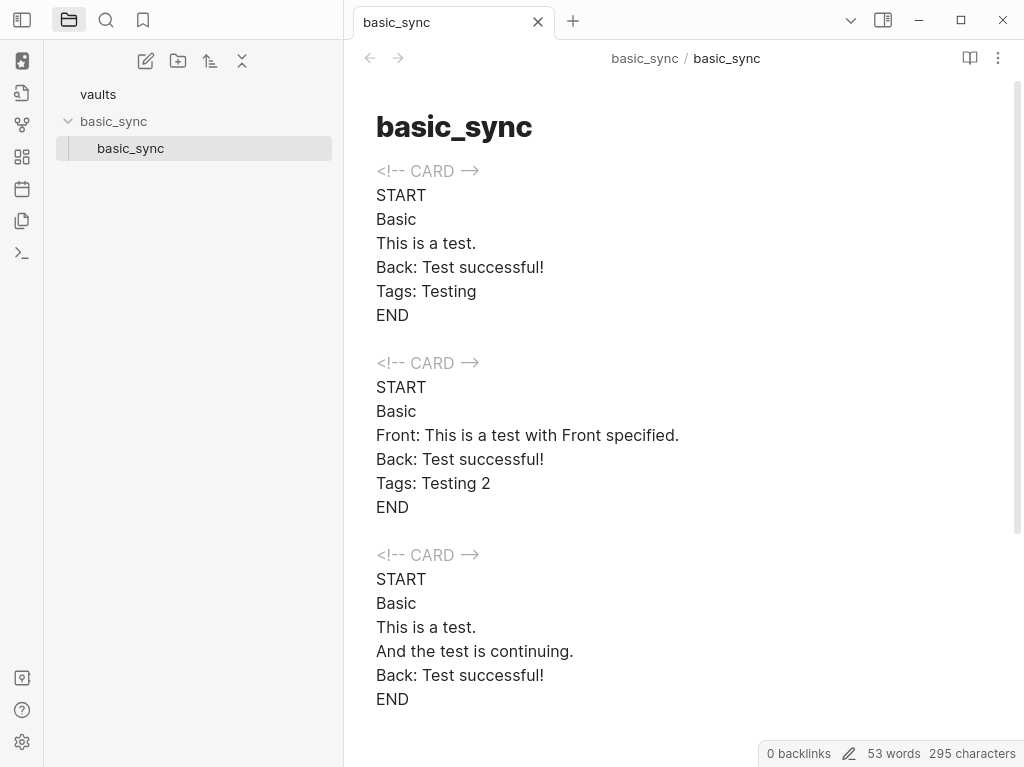Collapse the basic_sync folder
The width and height of the screenshot is (1024, 767).
[x=68, y=121]
